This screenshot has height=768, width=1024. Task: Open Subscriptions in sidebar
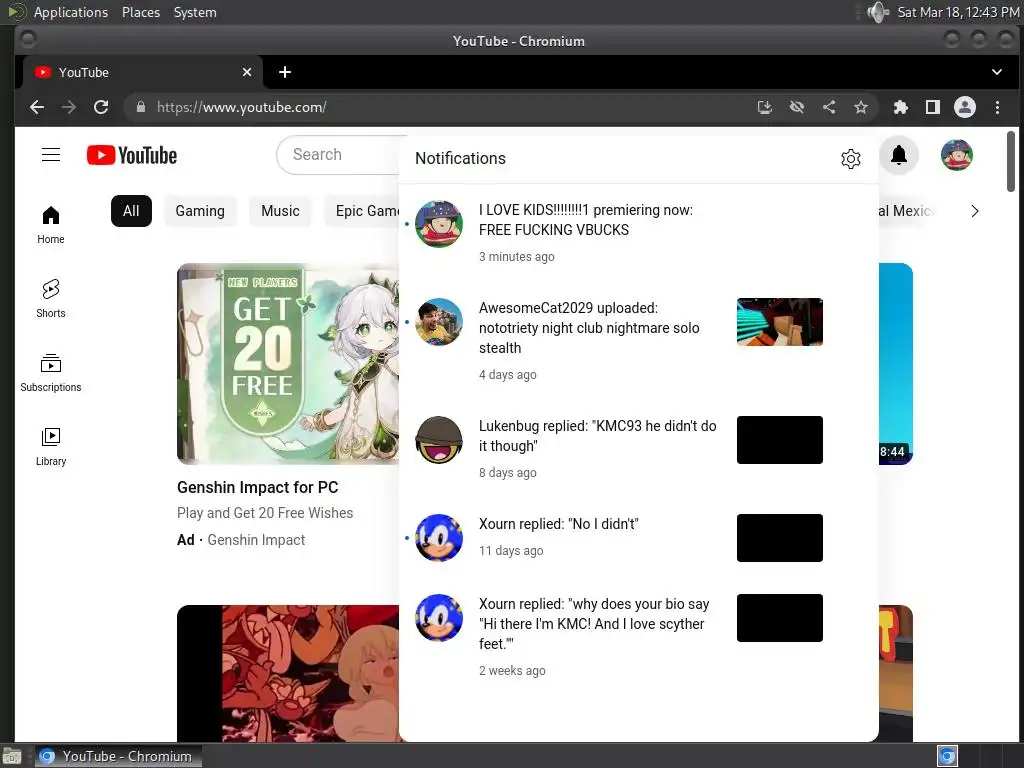click(51, 373)
